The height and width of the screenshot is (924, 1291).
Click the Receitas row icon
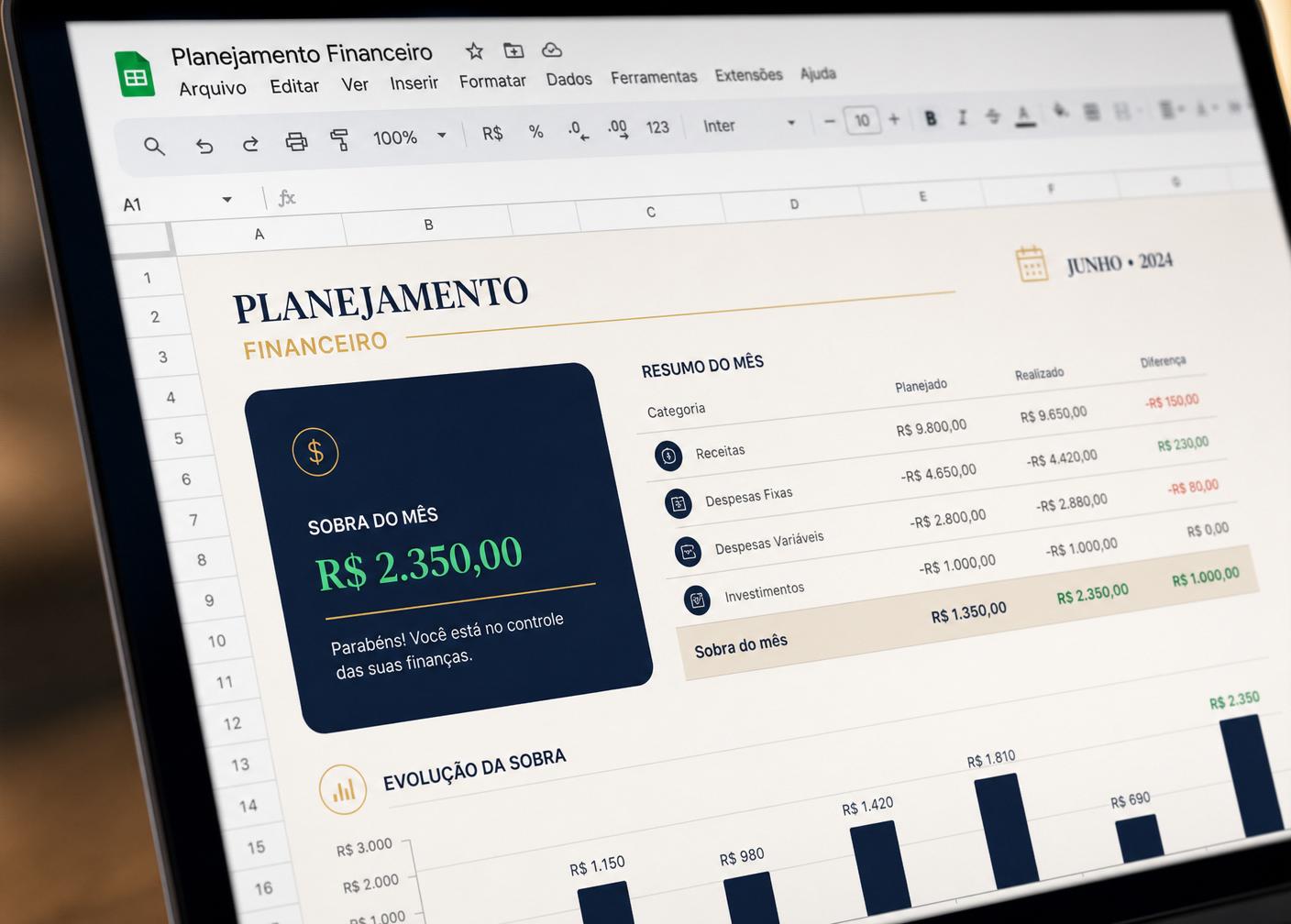tap(668, 456)
